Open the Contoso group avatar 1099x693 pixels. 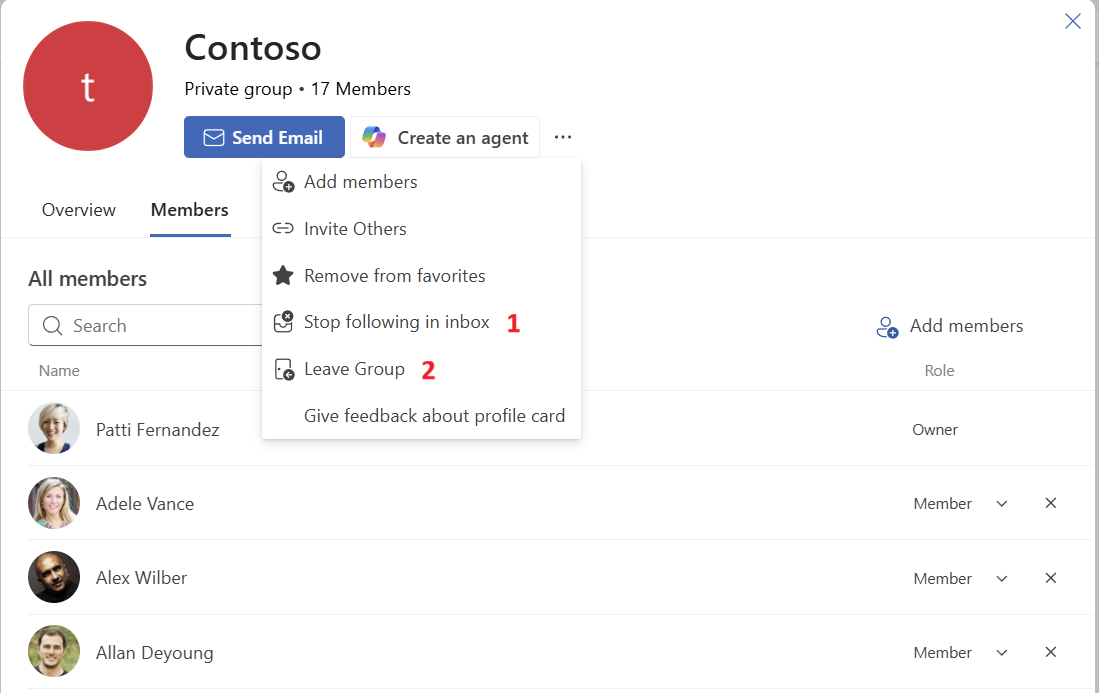(88, 86)
